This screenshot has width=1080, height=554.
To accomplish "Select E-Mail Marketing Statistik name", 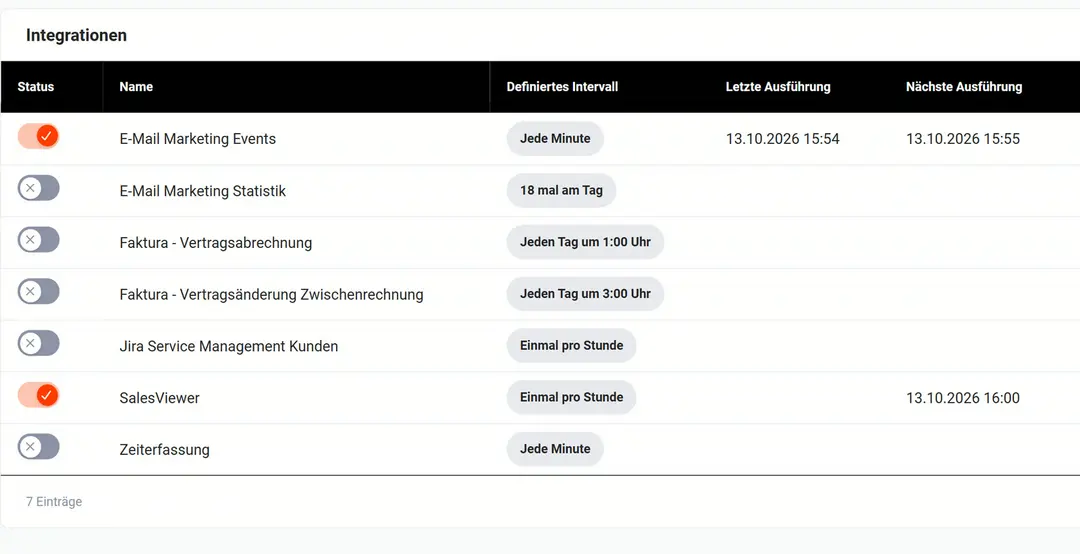I will tap(202, 191).
